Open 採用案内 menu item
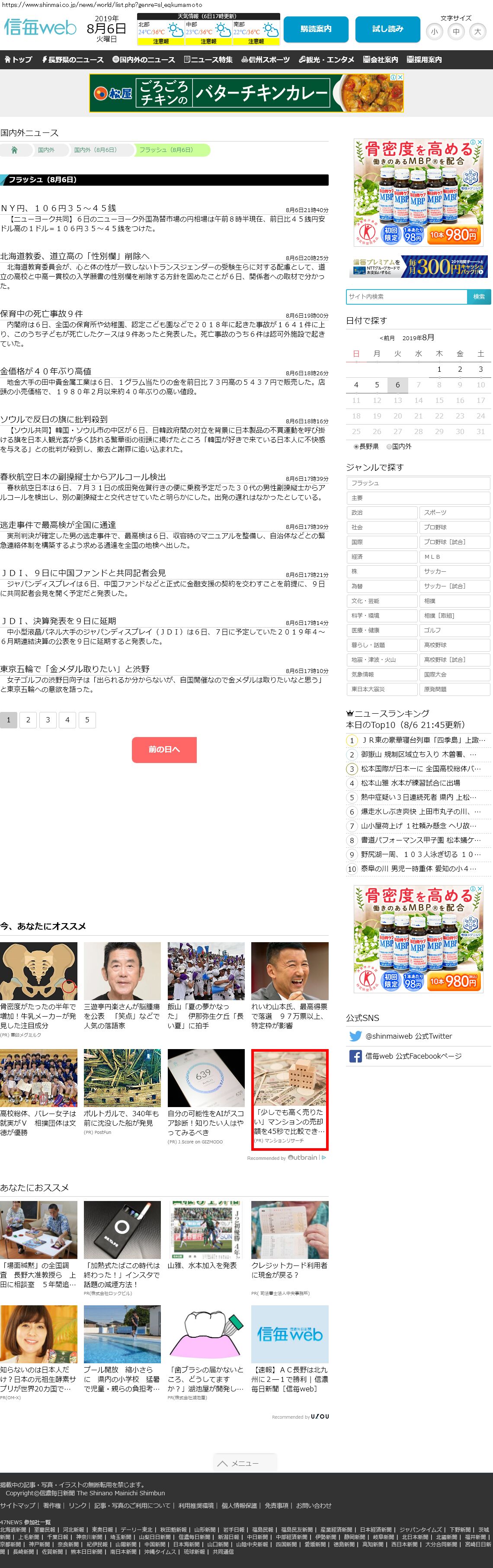 pos(424,60)
